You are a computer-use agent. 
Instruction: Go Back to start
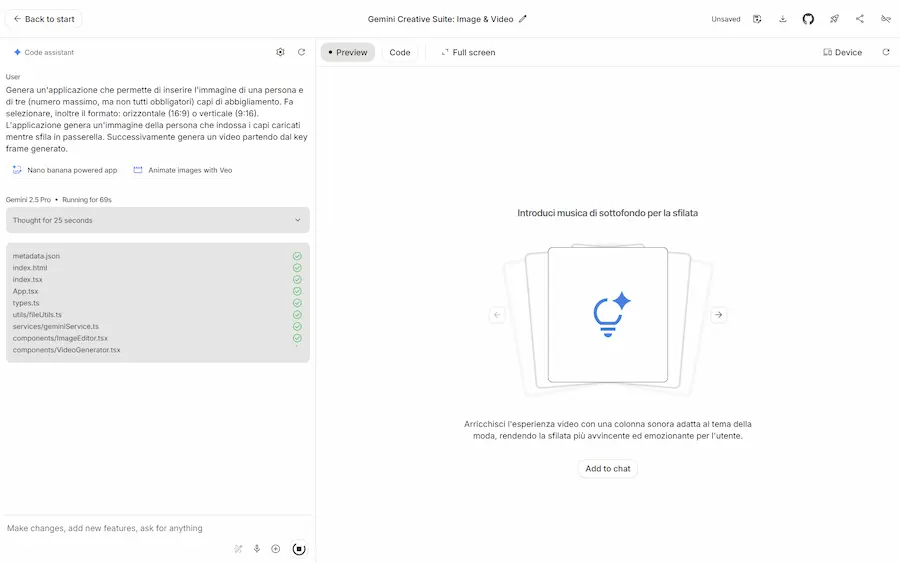tap(44, 19)
